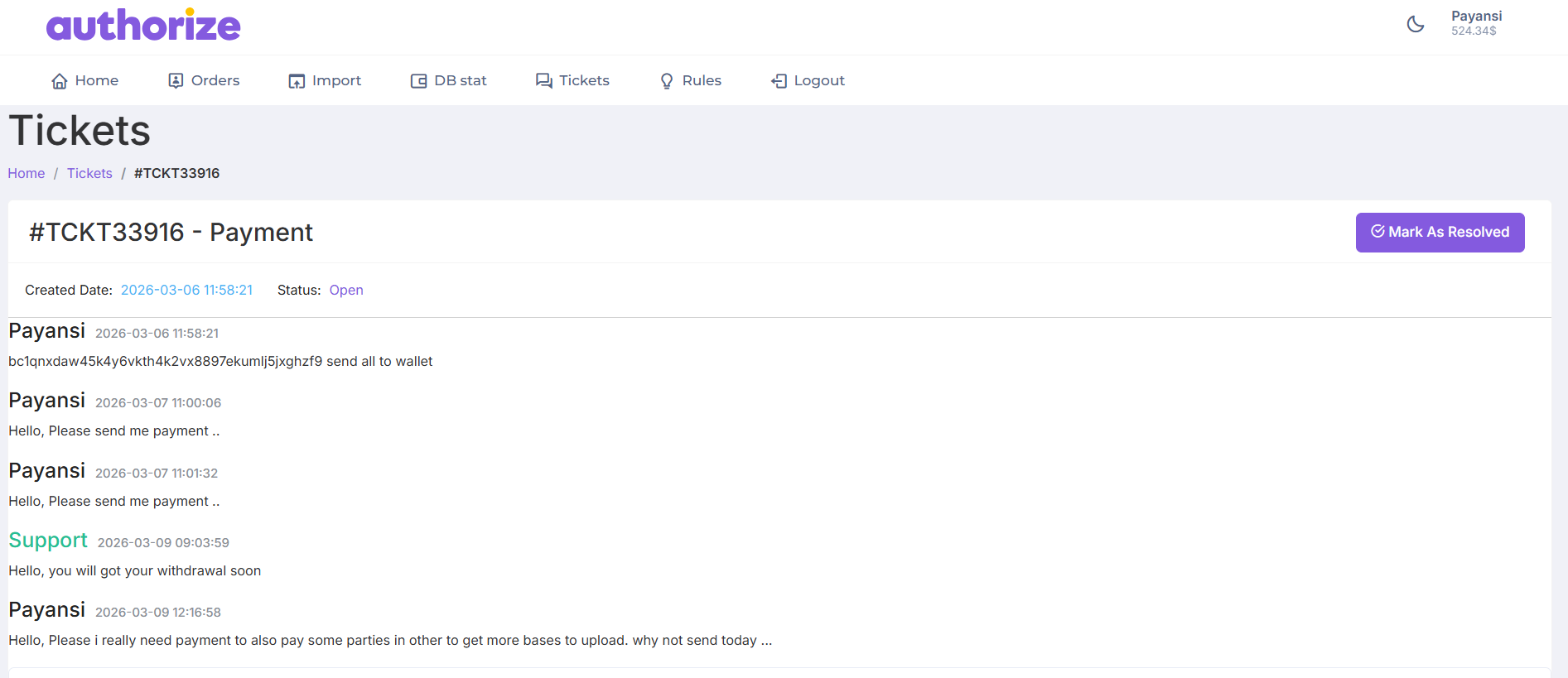Click the Logout arrow icon
The image size is (1568, 678).
click(x=779, y=81)
